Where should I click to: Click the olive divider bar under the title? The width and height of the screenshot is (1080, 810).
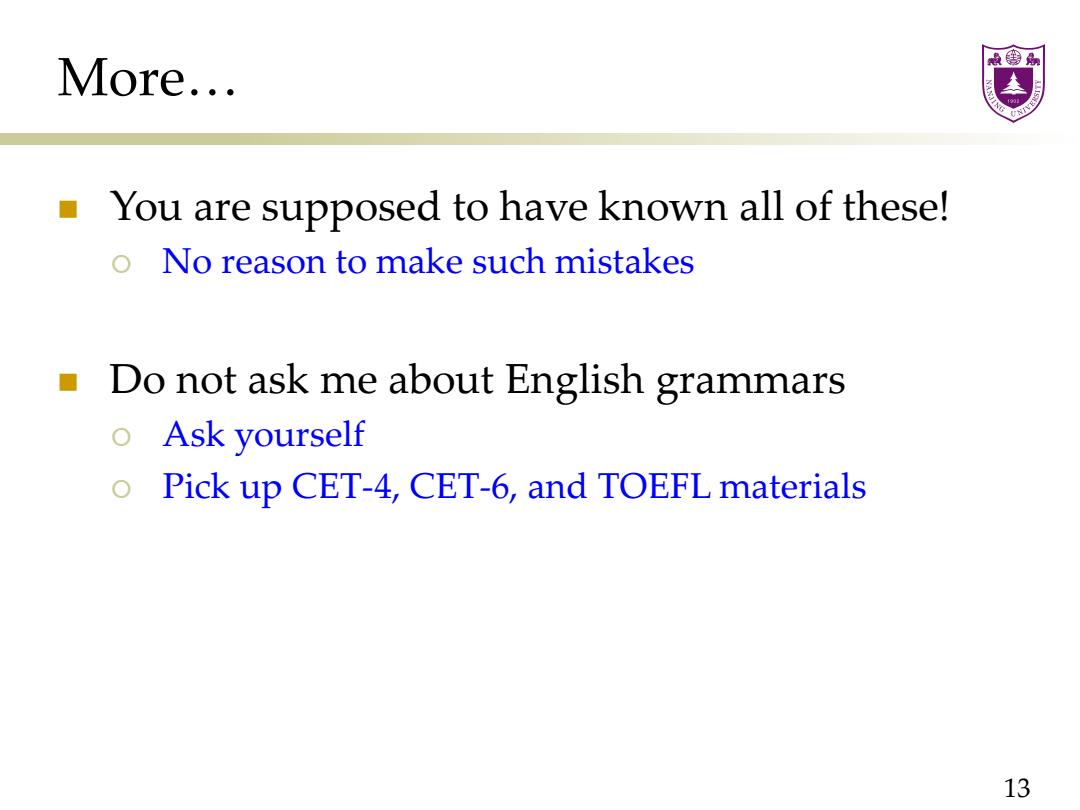point(540,139)
